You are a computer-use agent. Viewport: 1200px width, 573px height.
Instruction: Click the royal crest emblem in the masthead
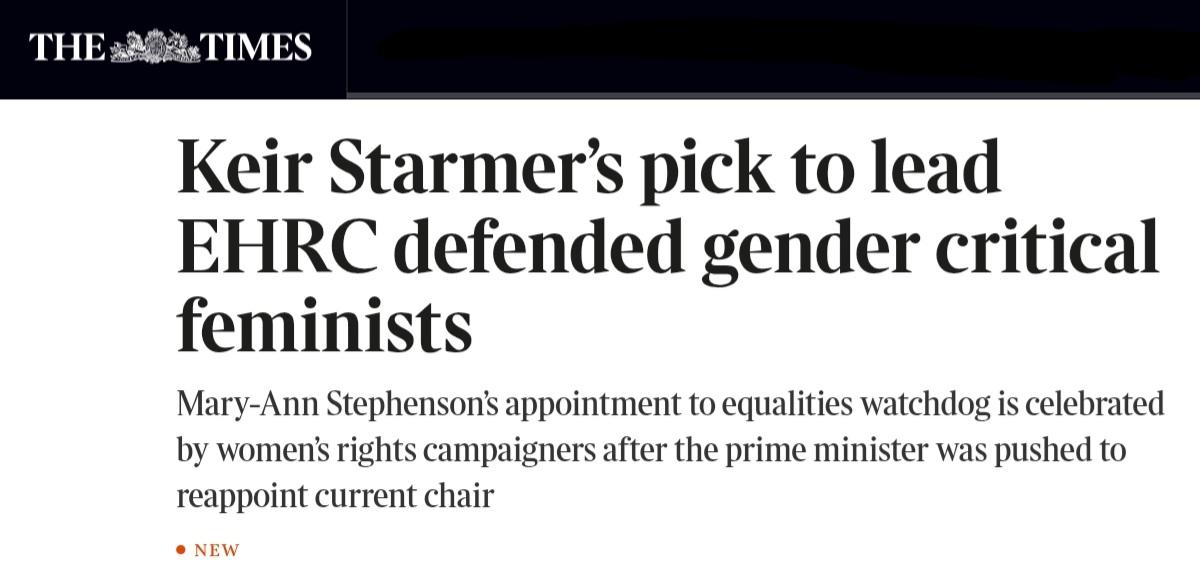coord(154,48)
